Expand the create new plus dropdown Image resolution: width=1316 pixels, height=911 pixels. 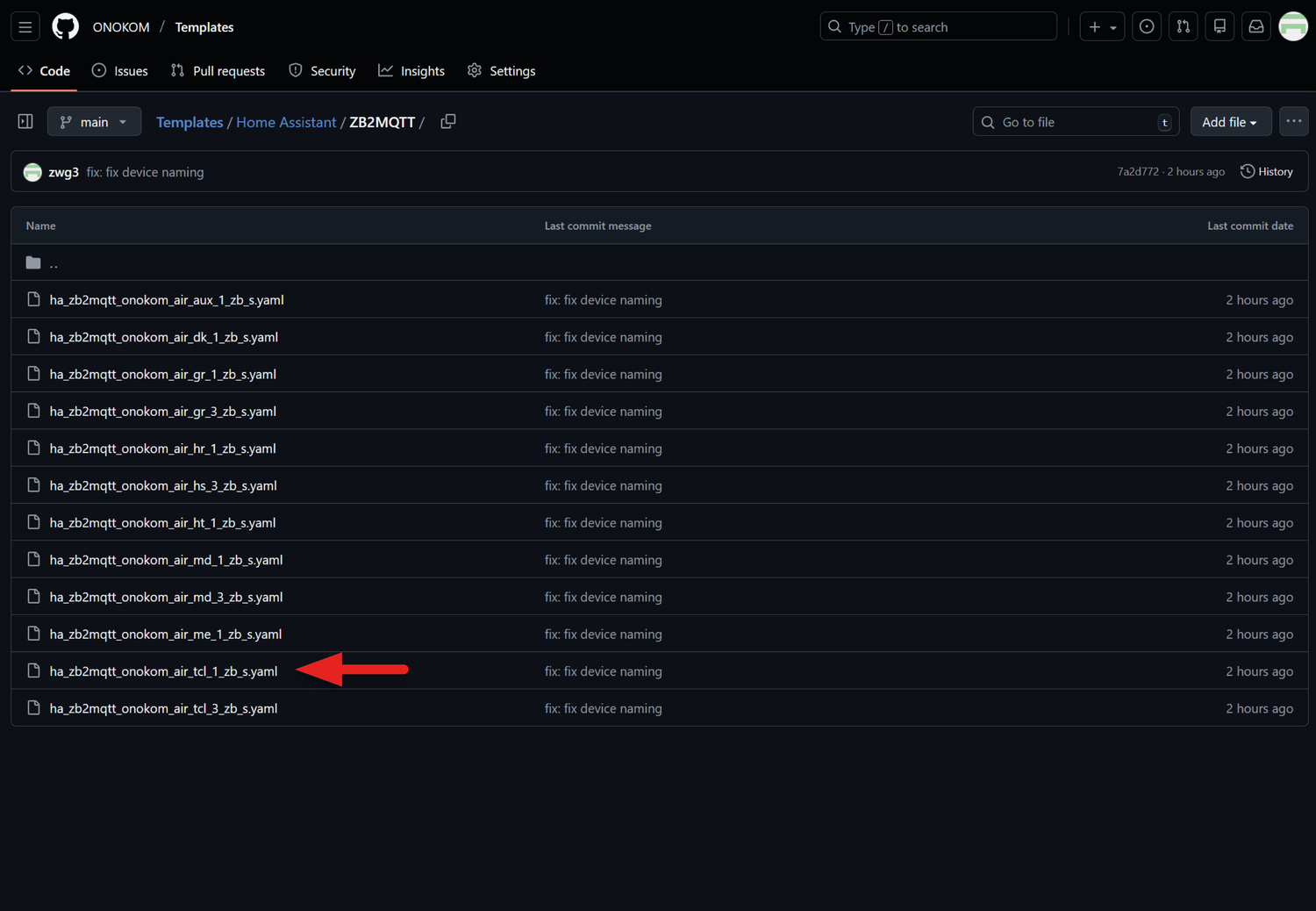click(x=1102, y=27)
